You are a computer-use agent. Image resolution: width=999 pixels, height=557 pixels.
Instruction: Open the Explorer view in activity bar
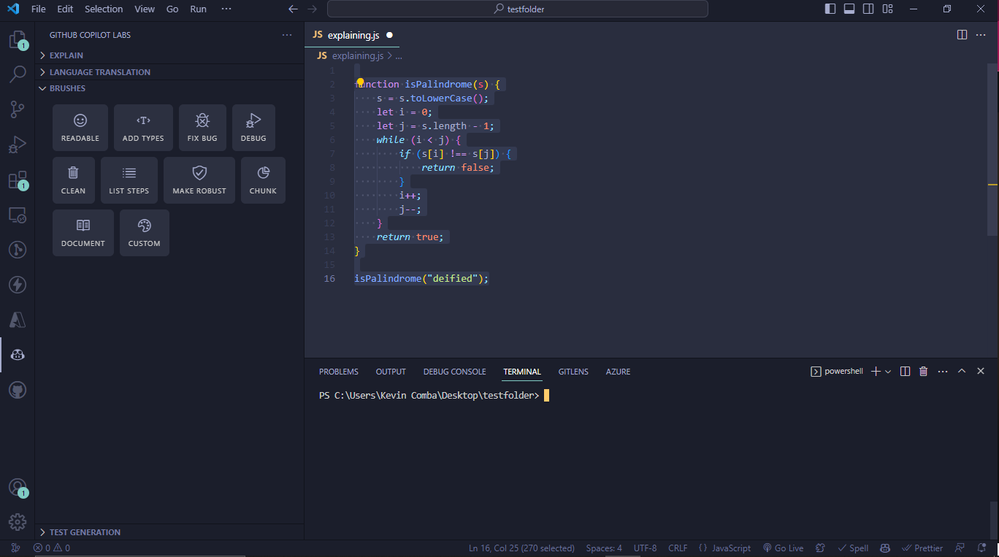[x=17, y=40]
